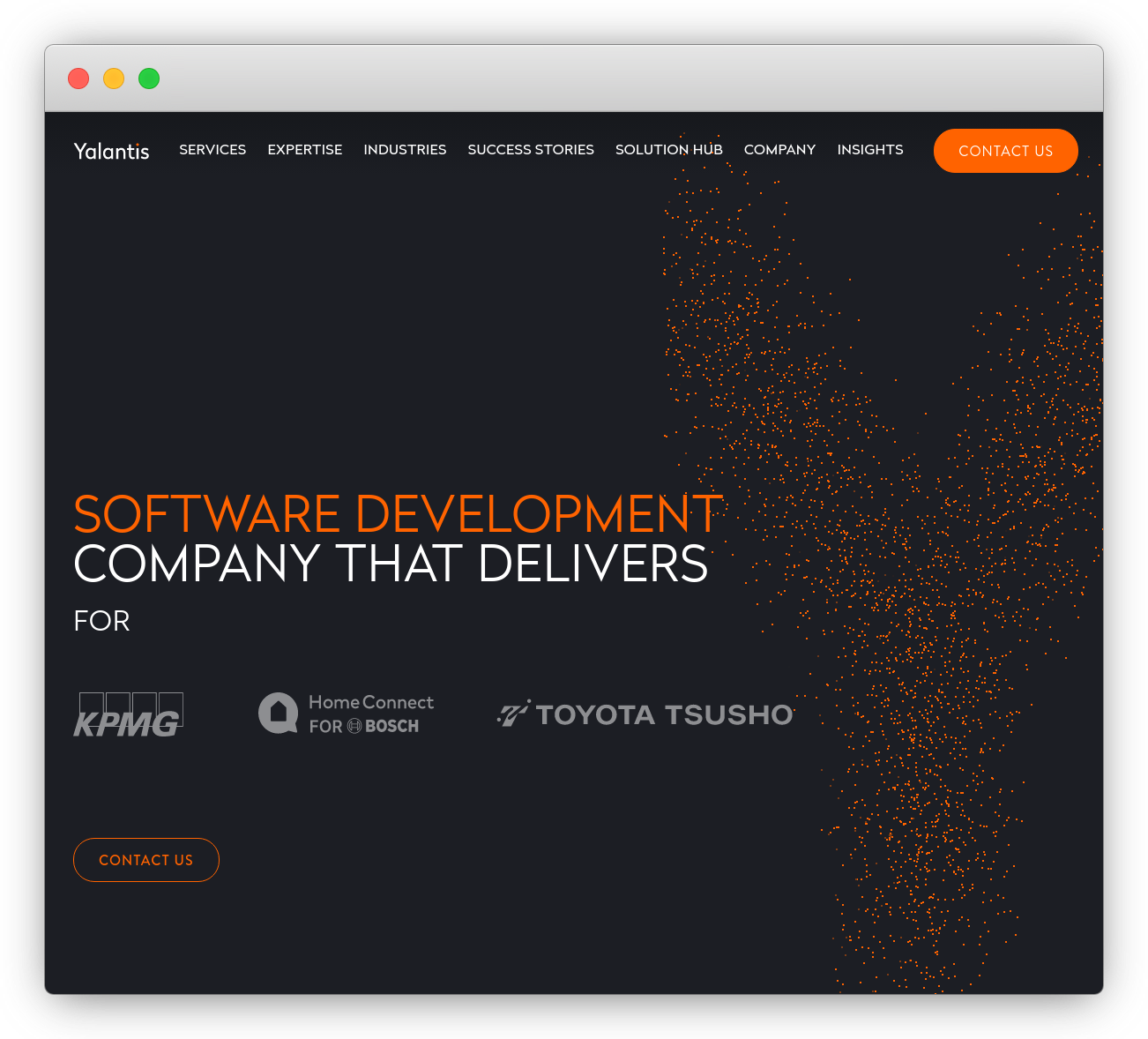Viewport: 1148px width, 1039px height.
Task: Click the yellow minimize window control
Action: pos(114,78)
